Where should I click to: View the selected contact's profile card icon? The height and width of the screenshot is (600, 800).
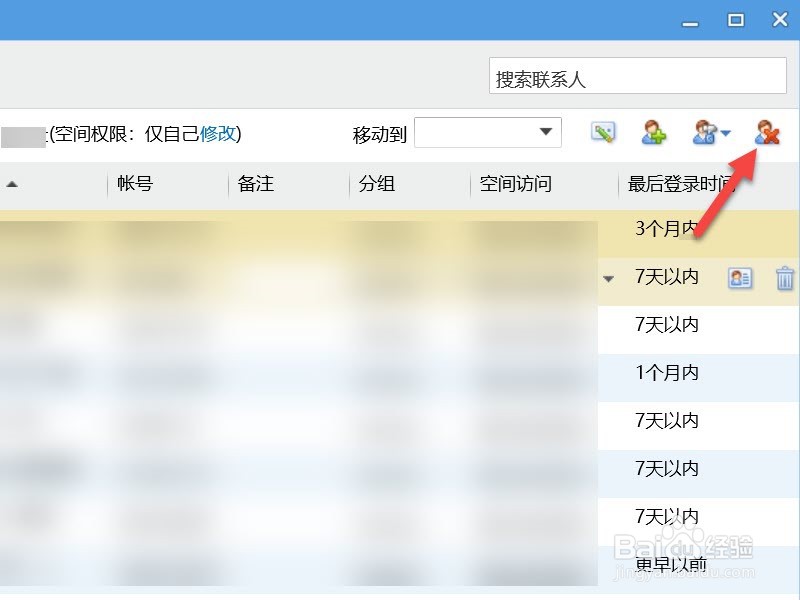tap(739, 278)
